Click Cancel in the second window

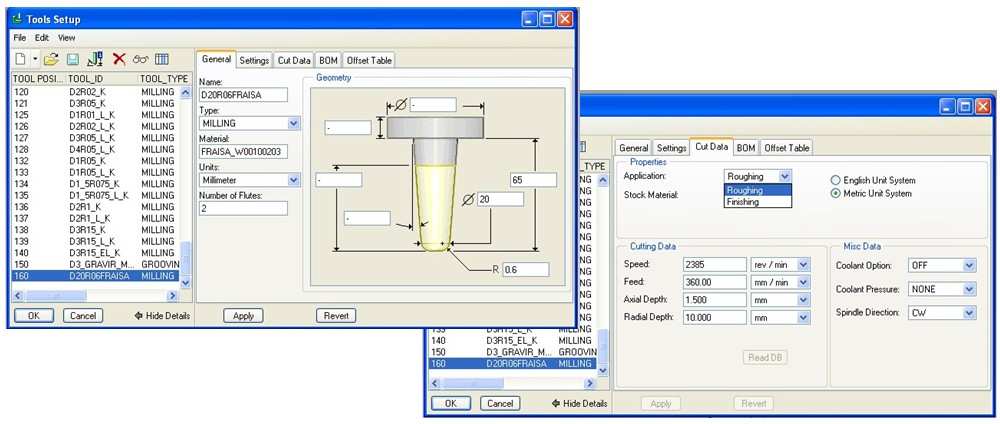(x=500, y=404)
